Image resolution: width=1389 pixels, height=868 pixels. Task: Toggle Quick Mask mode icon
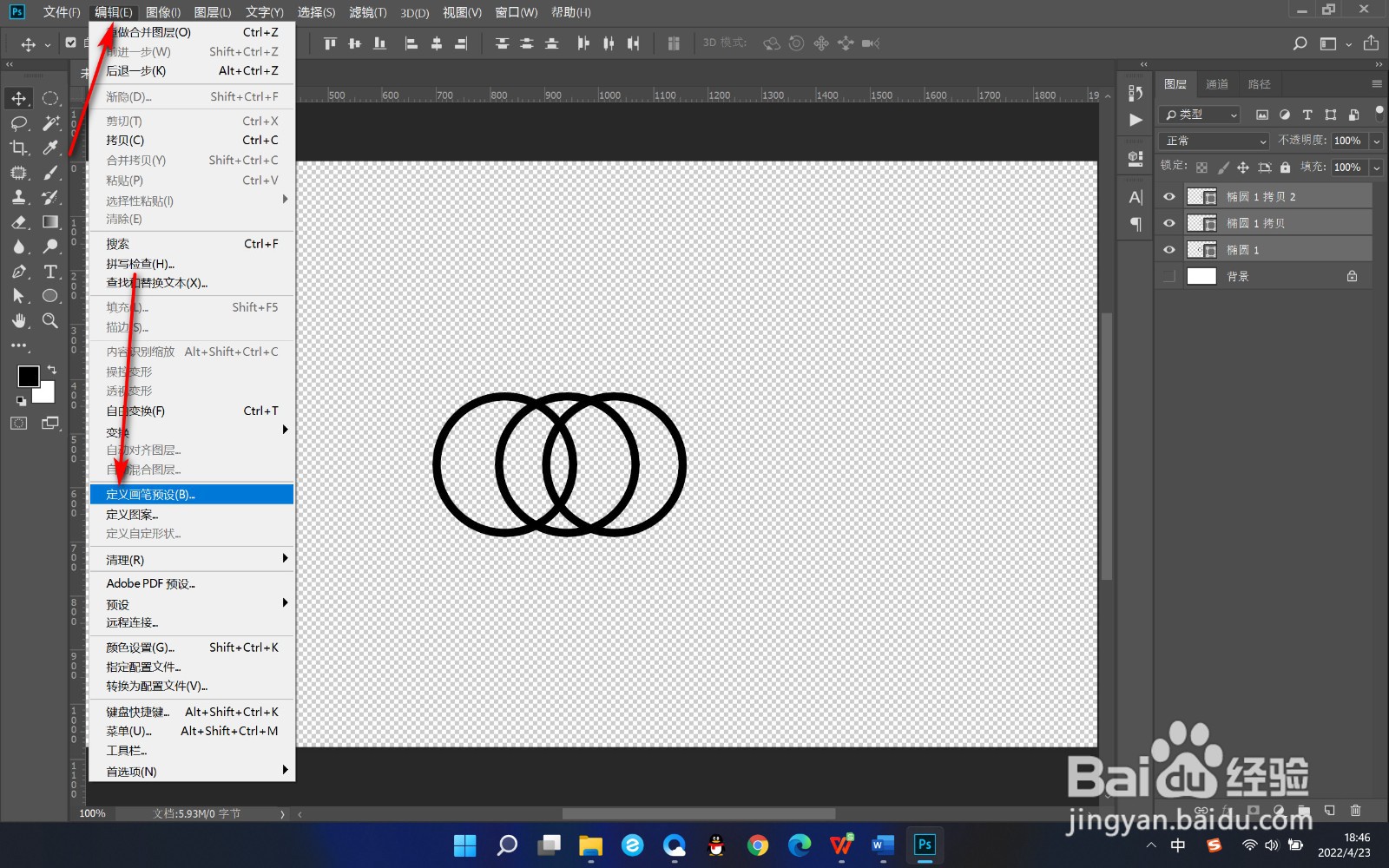point(19,424)
